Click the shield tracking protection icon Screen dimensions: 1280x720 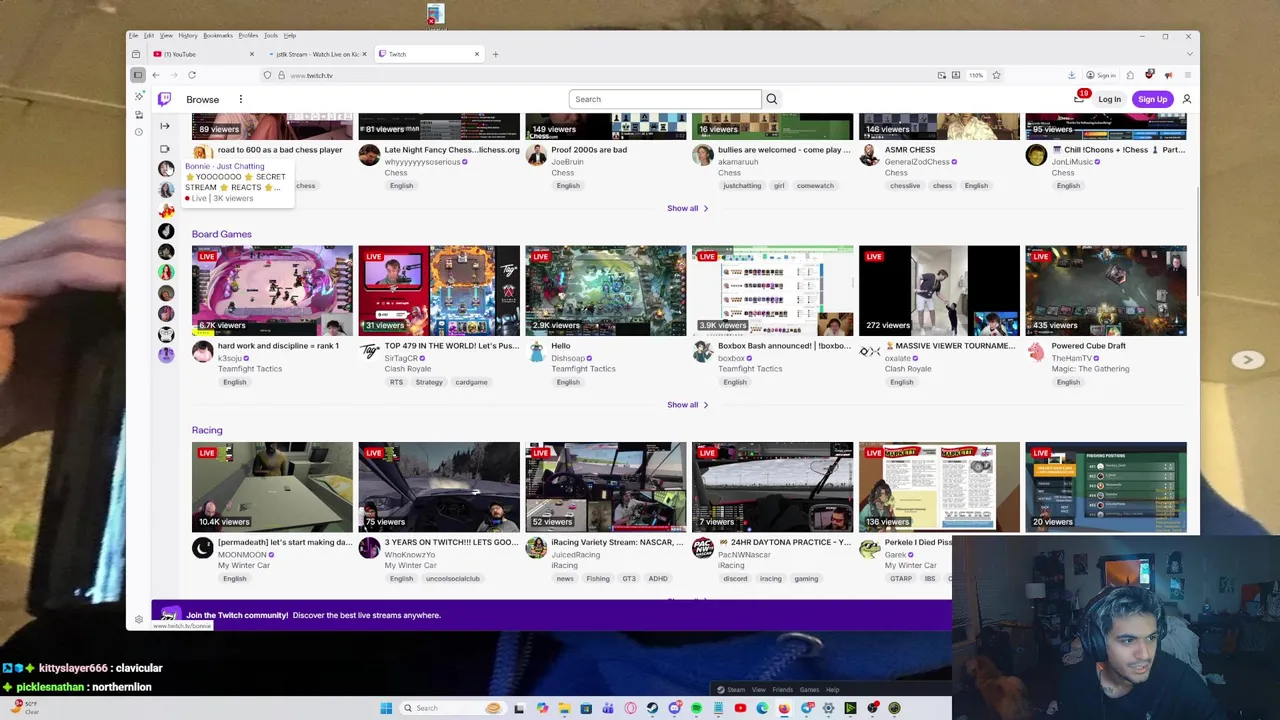click(x=267, y=75)
